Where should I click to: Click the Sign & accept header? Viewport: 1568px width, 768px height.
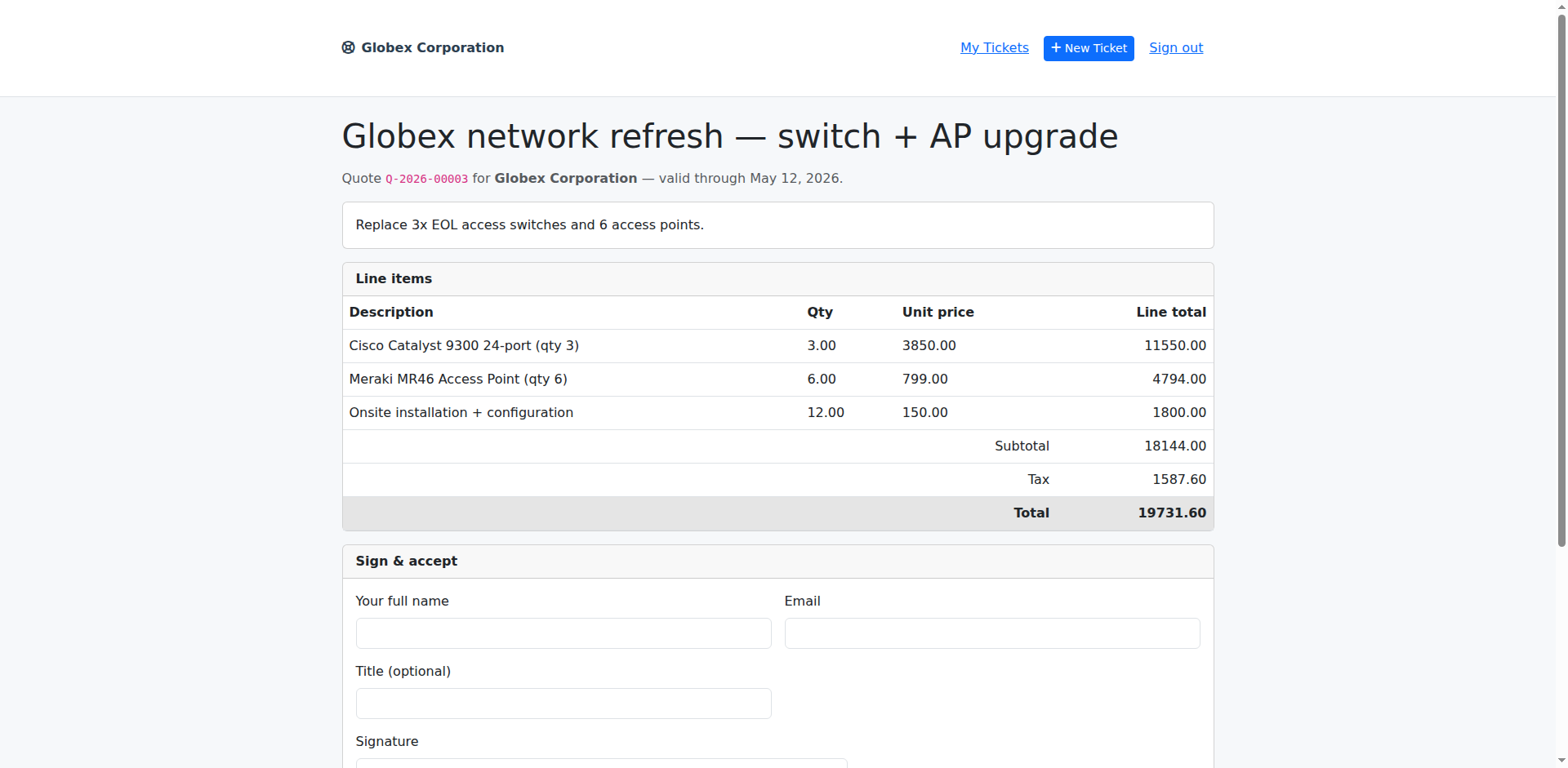778,562
